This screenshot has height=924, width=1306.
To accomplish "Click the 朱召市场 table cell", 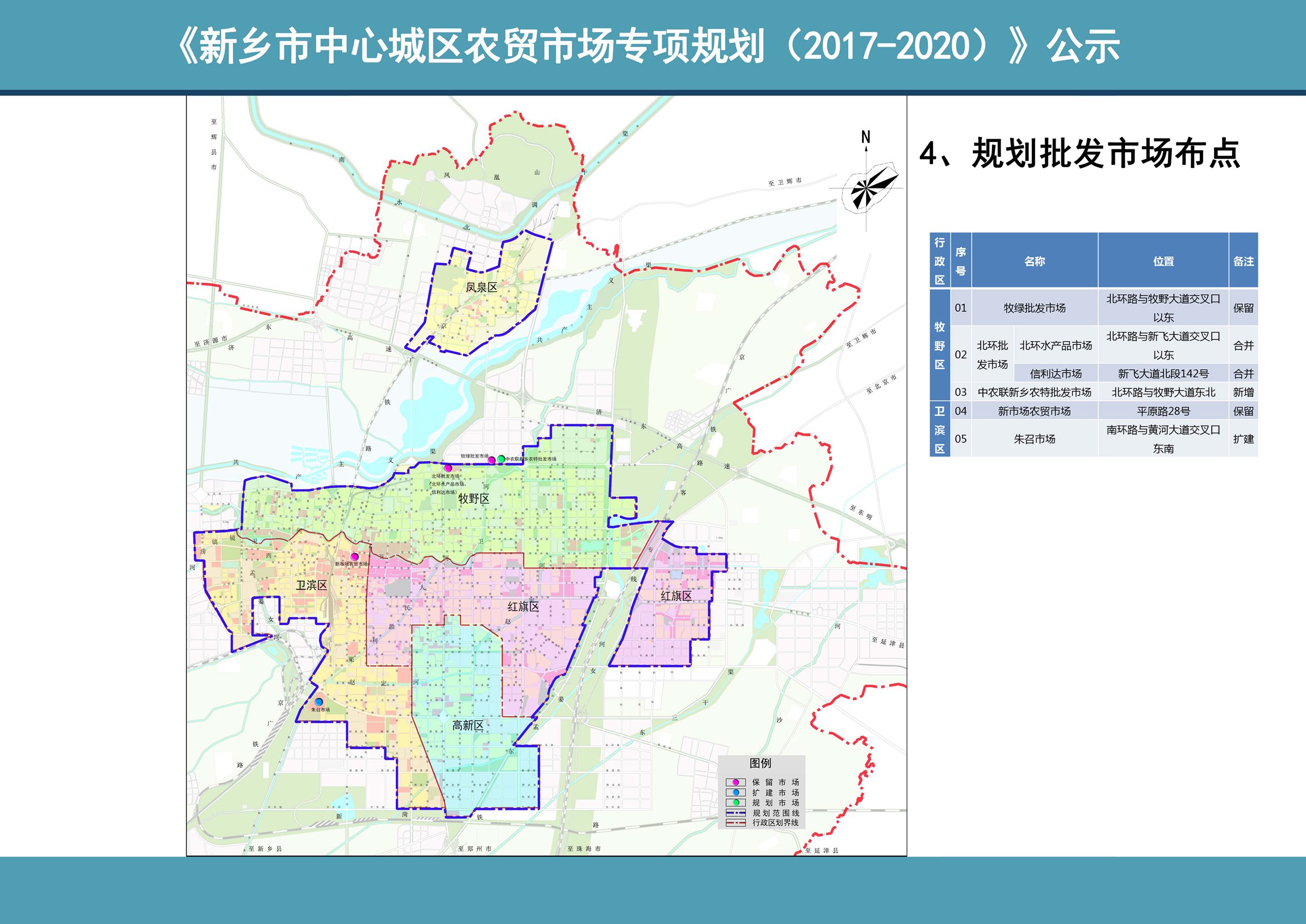I will click(x=1035, y=439).
